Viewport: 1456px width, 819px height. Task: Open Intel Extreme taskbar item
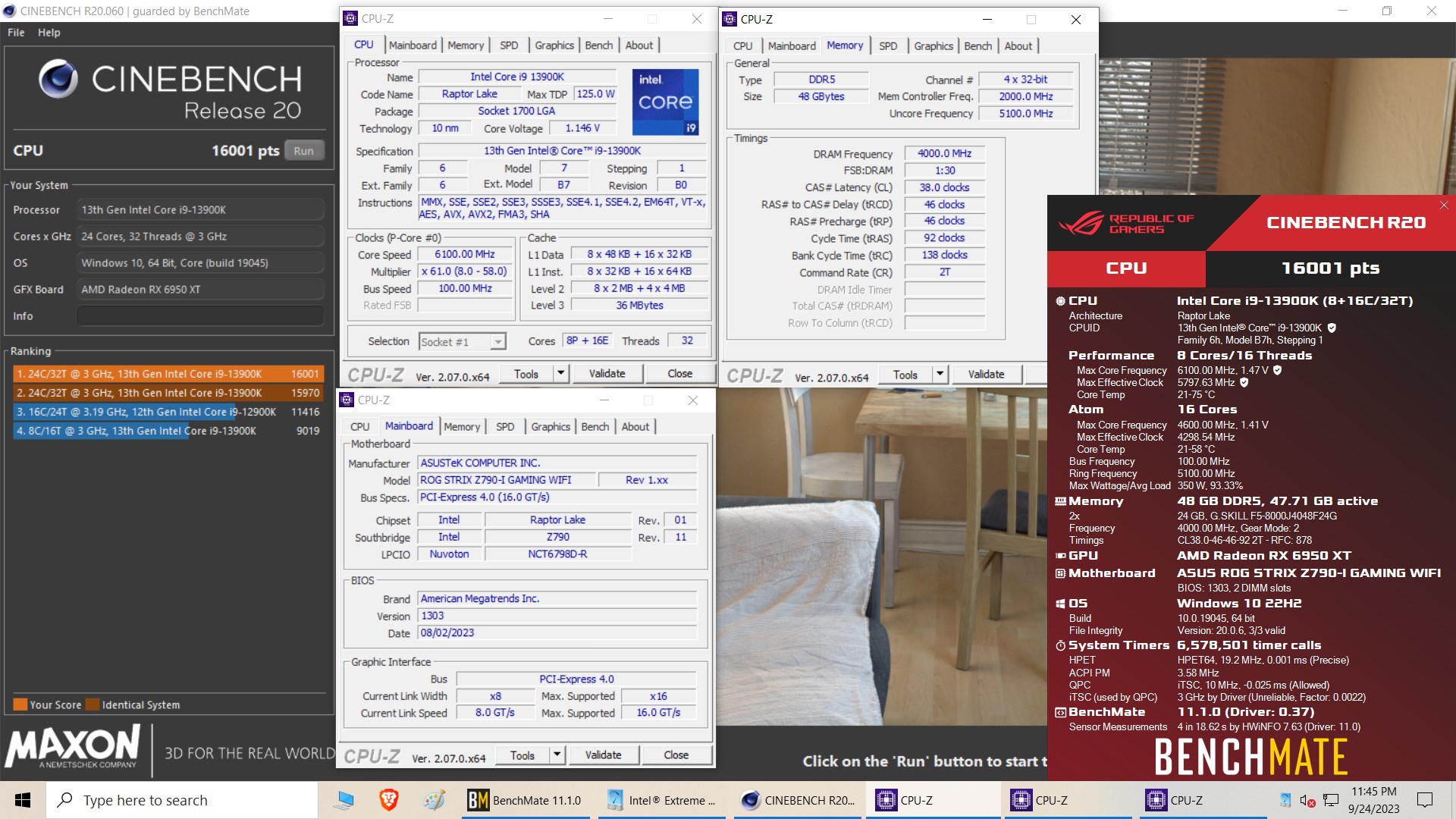coord(661,800)
